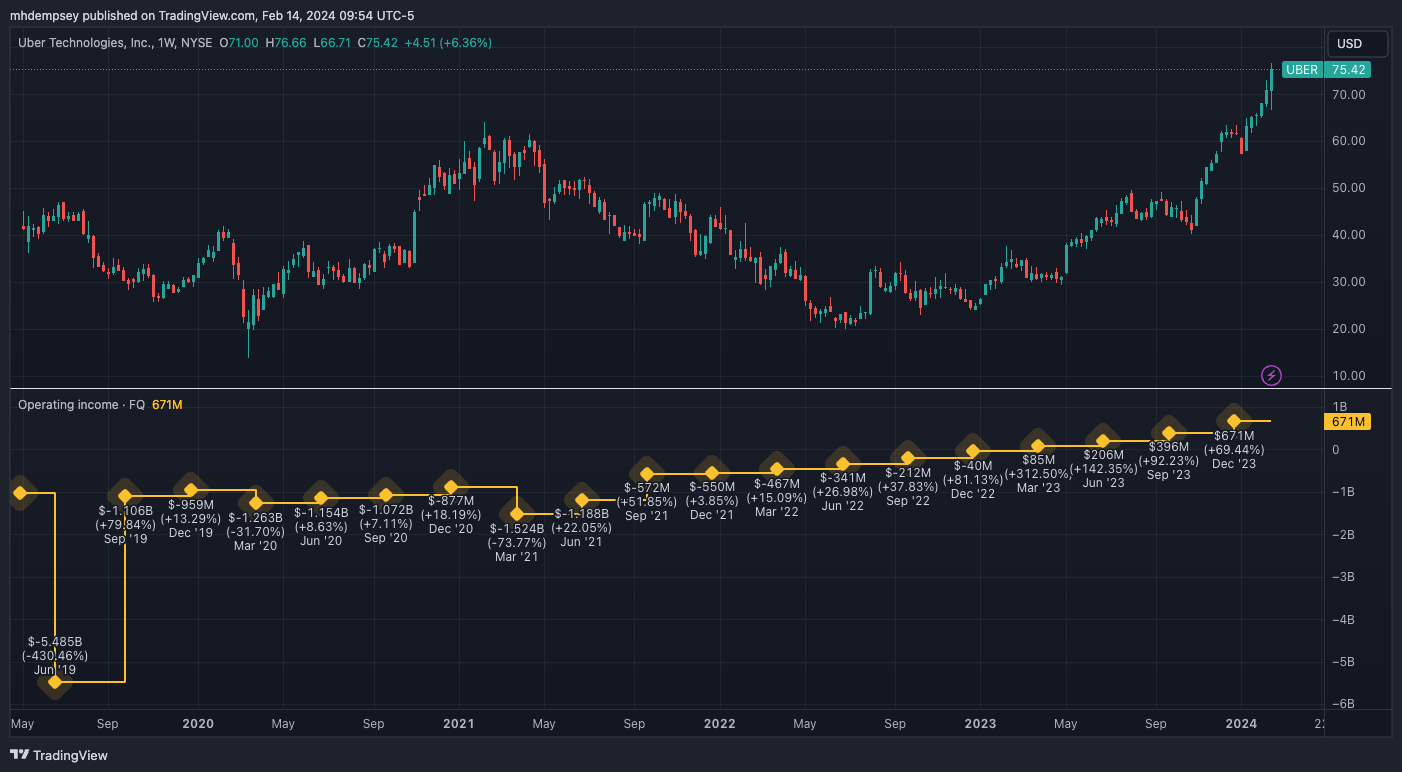
Task: Select the Jun '21 $-1.188B marker
Action: pos(582,499)
